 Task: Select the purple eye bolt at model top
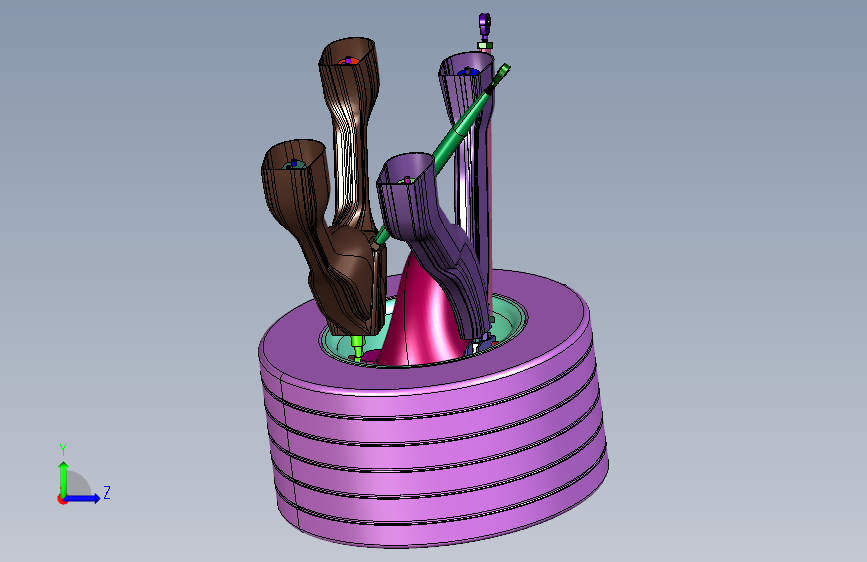click(x=485, y=23)
